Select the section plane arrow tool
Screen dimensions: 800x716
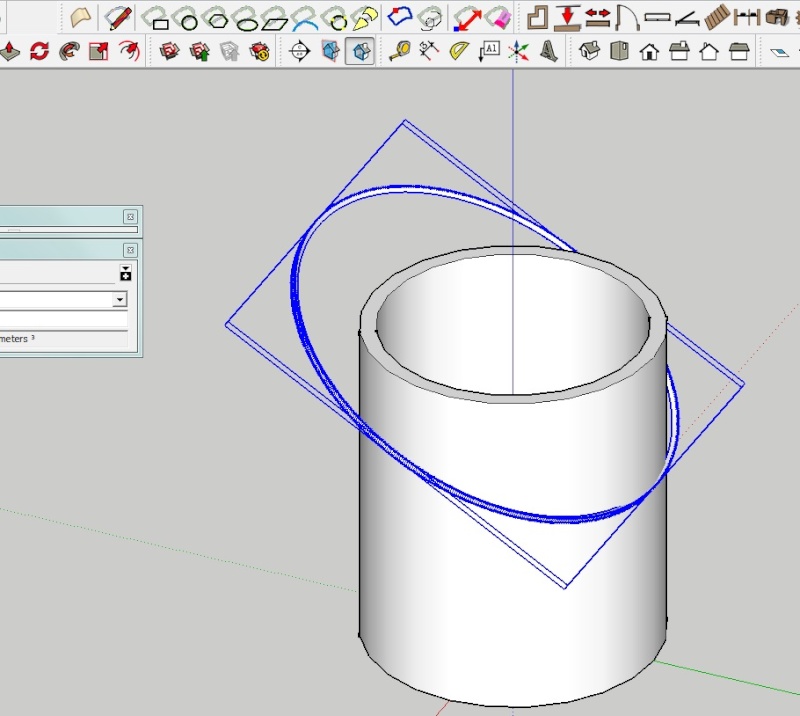click(299, 51)
